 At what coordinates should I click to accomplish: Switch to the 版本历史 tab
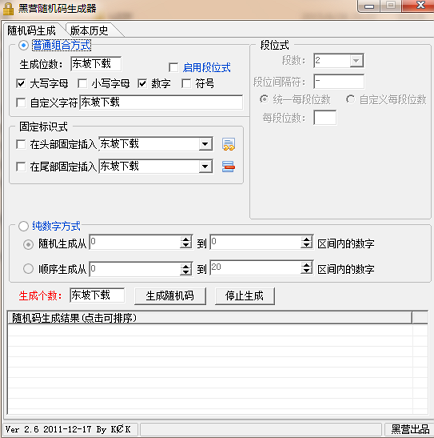[89, 31]
